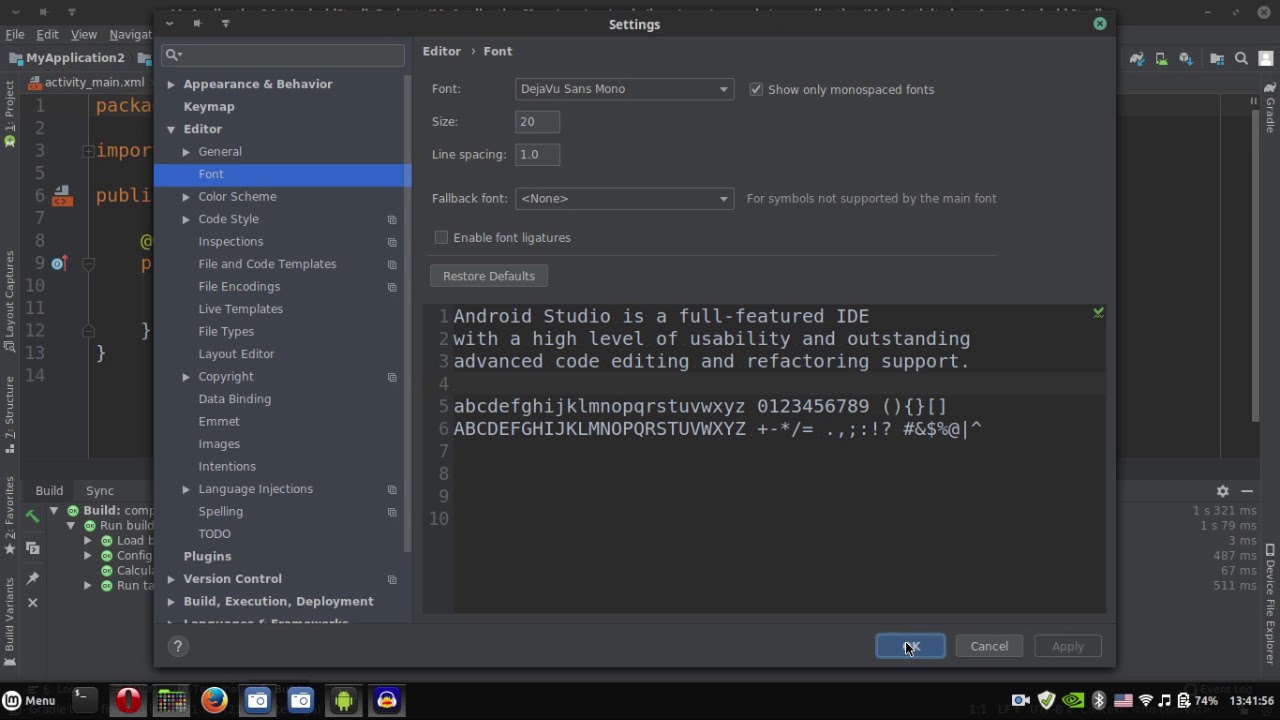Select Live Templates in settings tree
This screenshot has width=1280, height=720.
point(240,309)
